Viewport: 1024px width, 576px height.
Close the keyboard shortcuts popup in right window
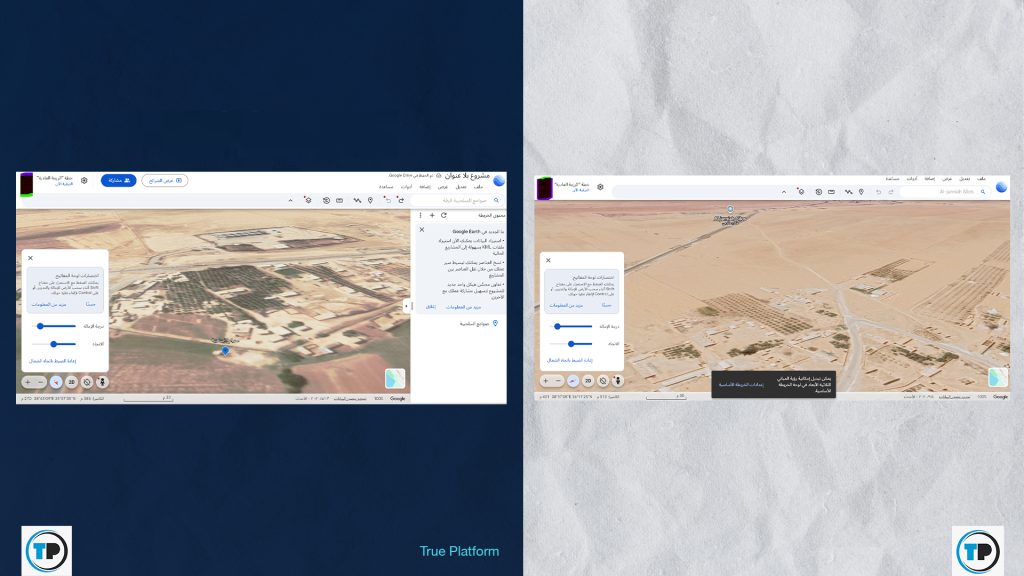click(x=548, y=260)
